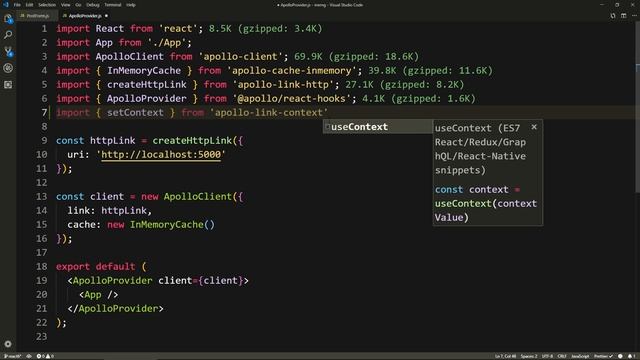The image size is (640, 360).
Task: Click 'createHttpLink' in the line 5 import
Action: (x=147, y=84)
